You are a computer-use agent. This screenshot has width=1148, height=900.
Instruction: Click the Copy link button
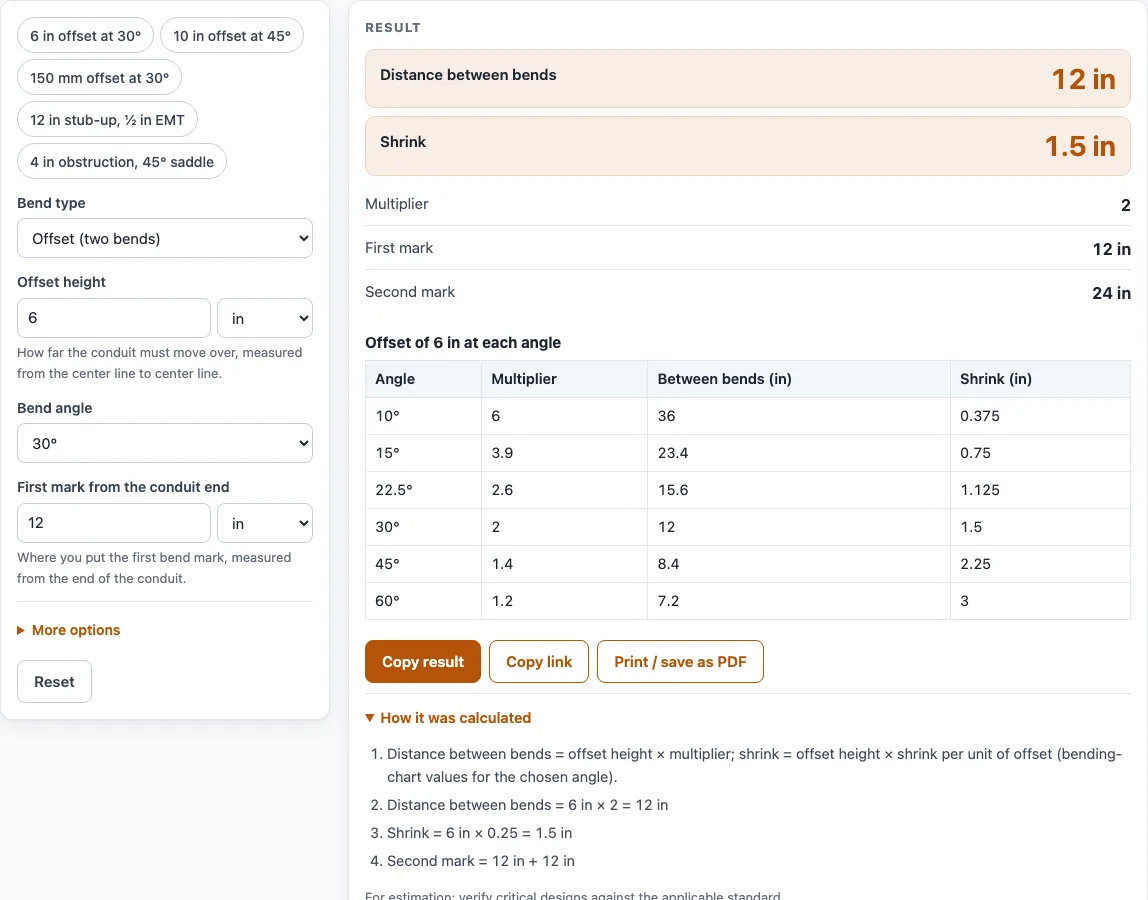(x=539, y=662)
